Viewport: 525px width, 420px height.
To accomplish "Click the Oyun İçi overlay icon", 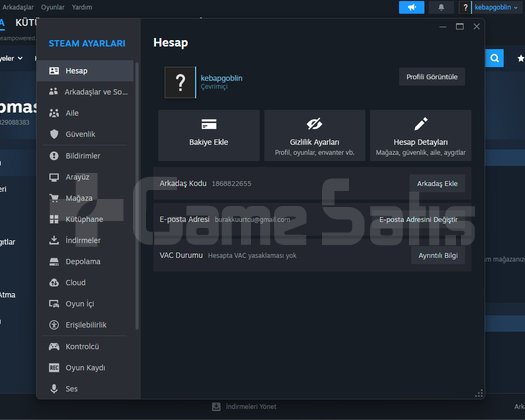I will [x=54, y=304].
